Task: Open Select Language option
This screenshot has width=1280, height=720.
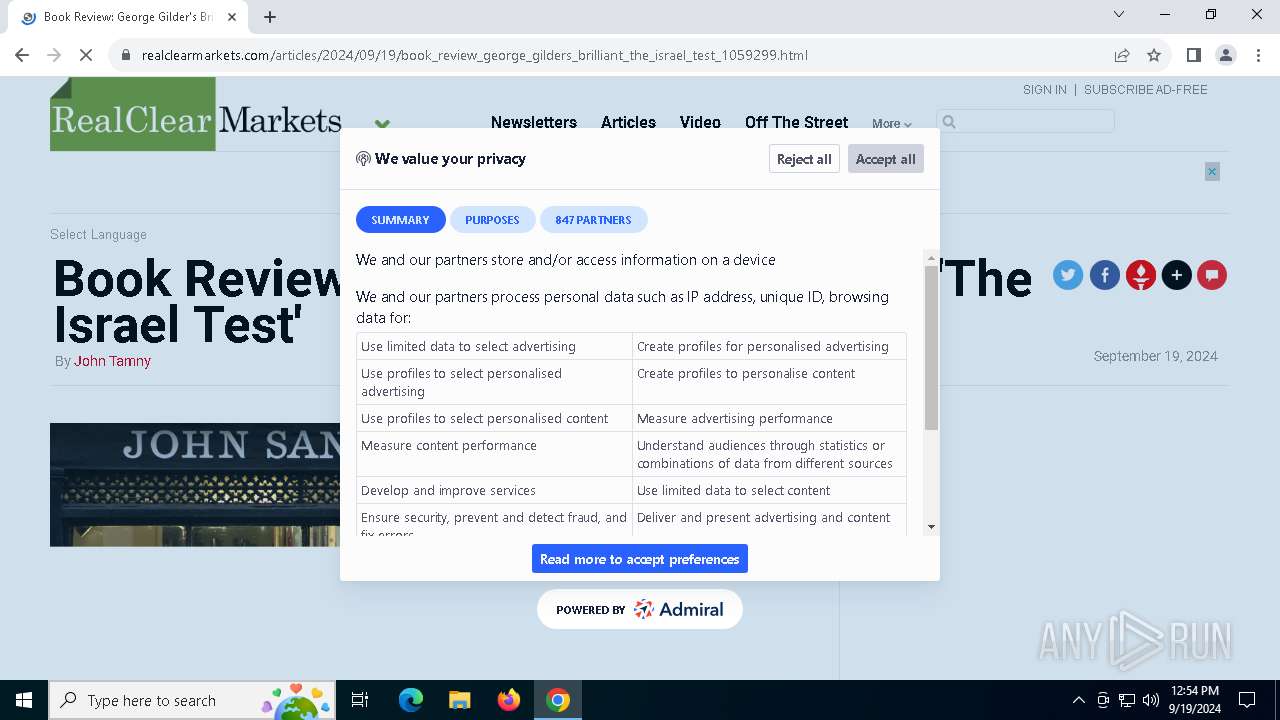Action: click(x=98, y=234)
